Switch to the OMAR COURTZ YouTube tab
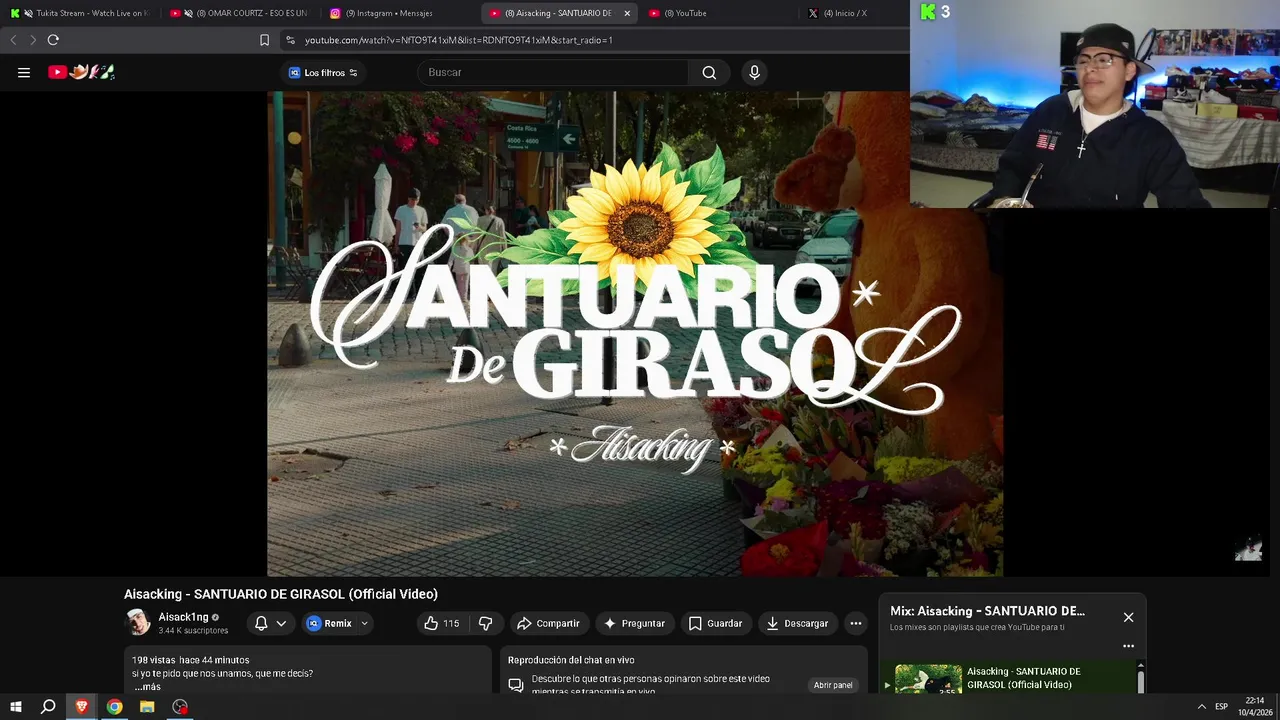 (240, 13)
